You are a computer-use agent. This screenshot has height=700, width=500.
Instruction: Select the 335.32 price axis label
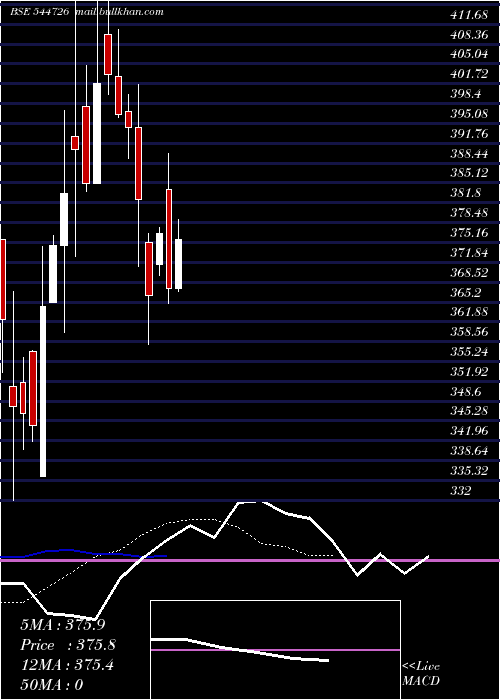pos(469,471)
